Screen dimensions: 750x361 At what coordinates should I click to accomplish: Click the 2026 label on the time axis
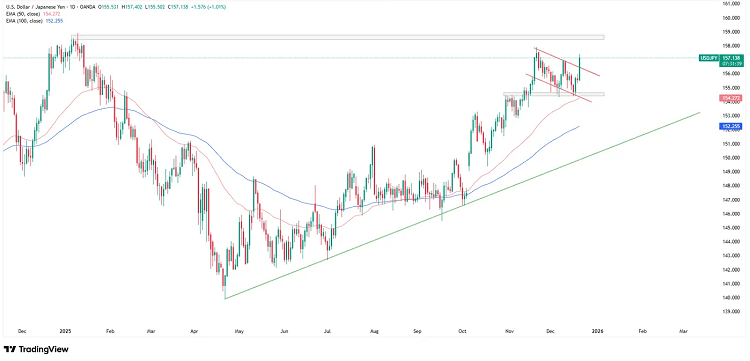tap(596, 330)
